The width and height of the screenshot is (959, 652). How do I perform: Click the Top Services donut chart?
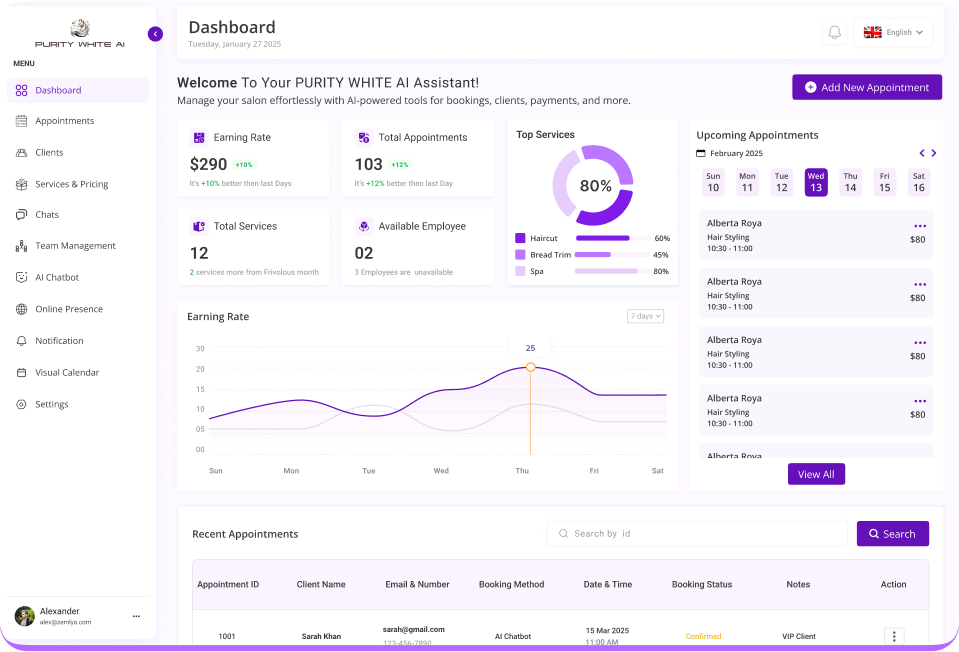[594, 185]
